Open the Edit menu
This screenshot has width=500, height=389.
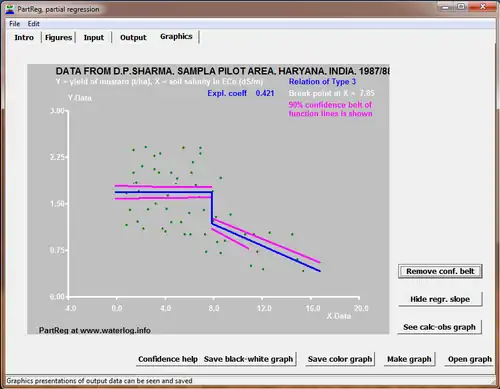click(33, 24)
